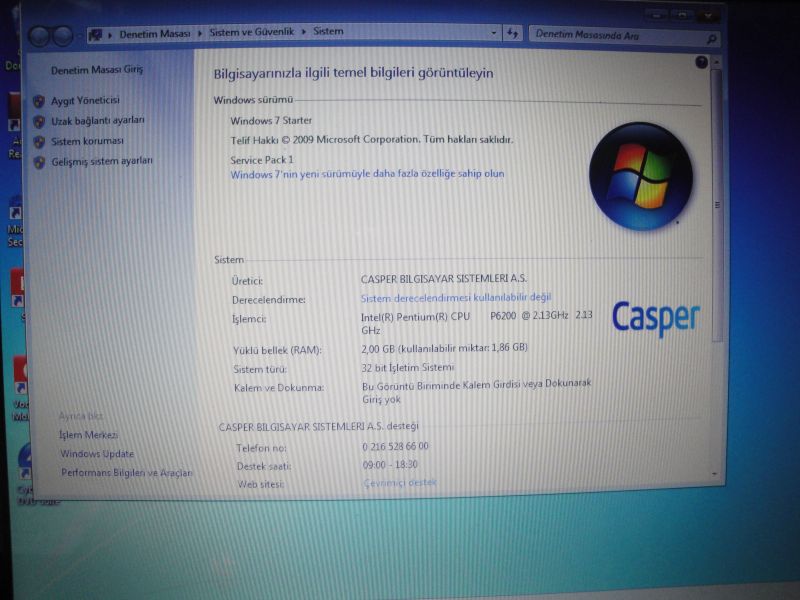Open Performans Bilgileri ve Araçları link

pyautogui.click(x=127, y=473)
